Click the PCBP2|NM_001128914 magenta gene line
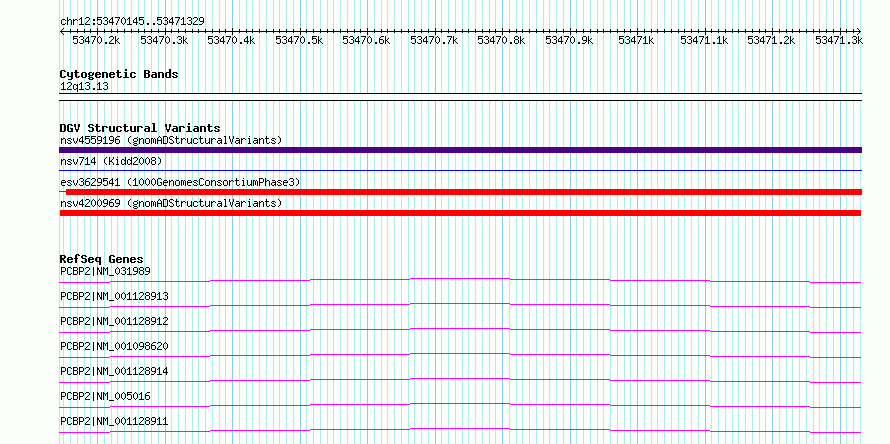This screenshot has height=444, width=890. pyautogui.click(x=460, y=380)
